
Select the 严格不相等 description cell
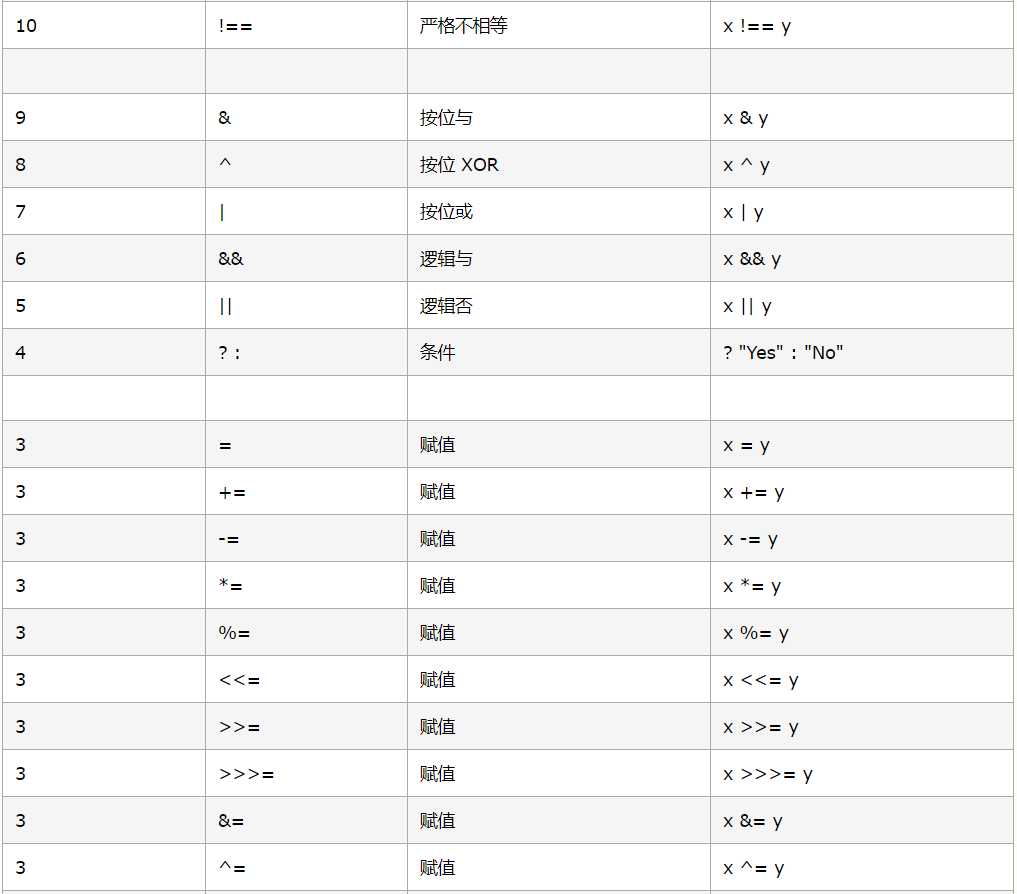pos(558,25)
